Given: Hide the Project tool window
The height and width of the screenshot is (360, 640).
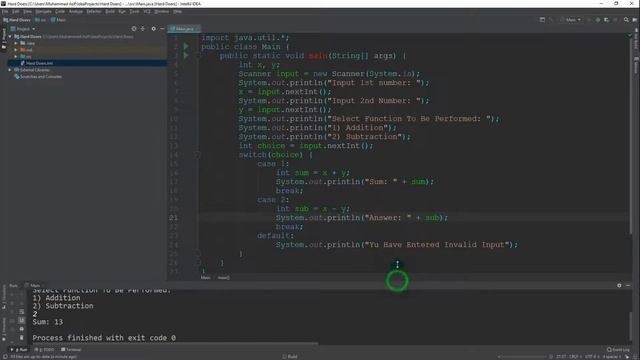Looking at the screenshot, I should coord(162,29).
